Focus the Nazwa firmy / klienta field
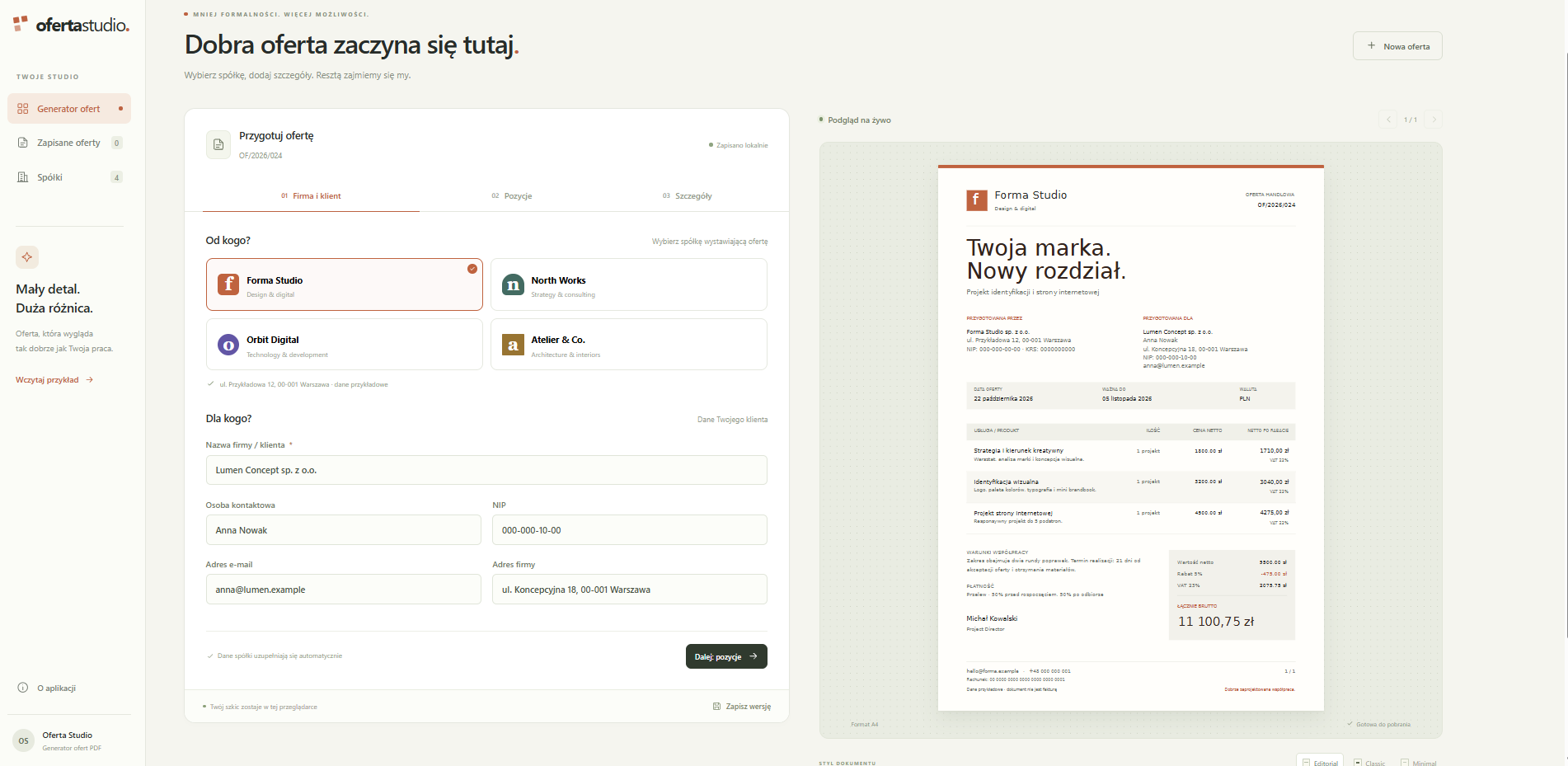 (486, 470)
